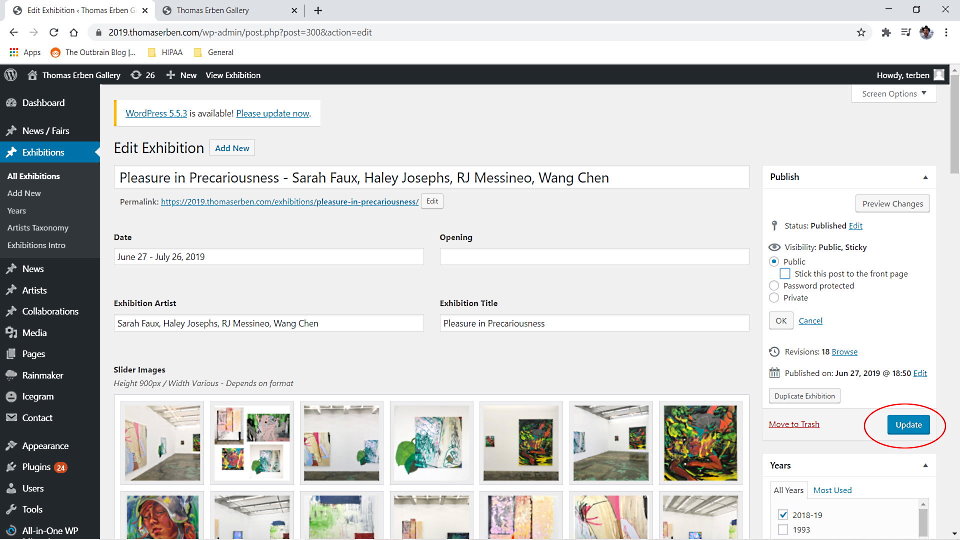Select the Private visibility radio button
960x540 pixels.
coord(774,298)
